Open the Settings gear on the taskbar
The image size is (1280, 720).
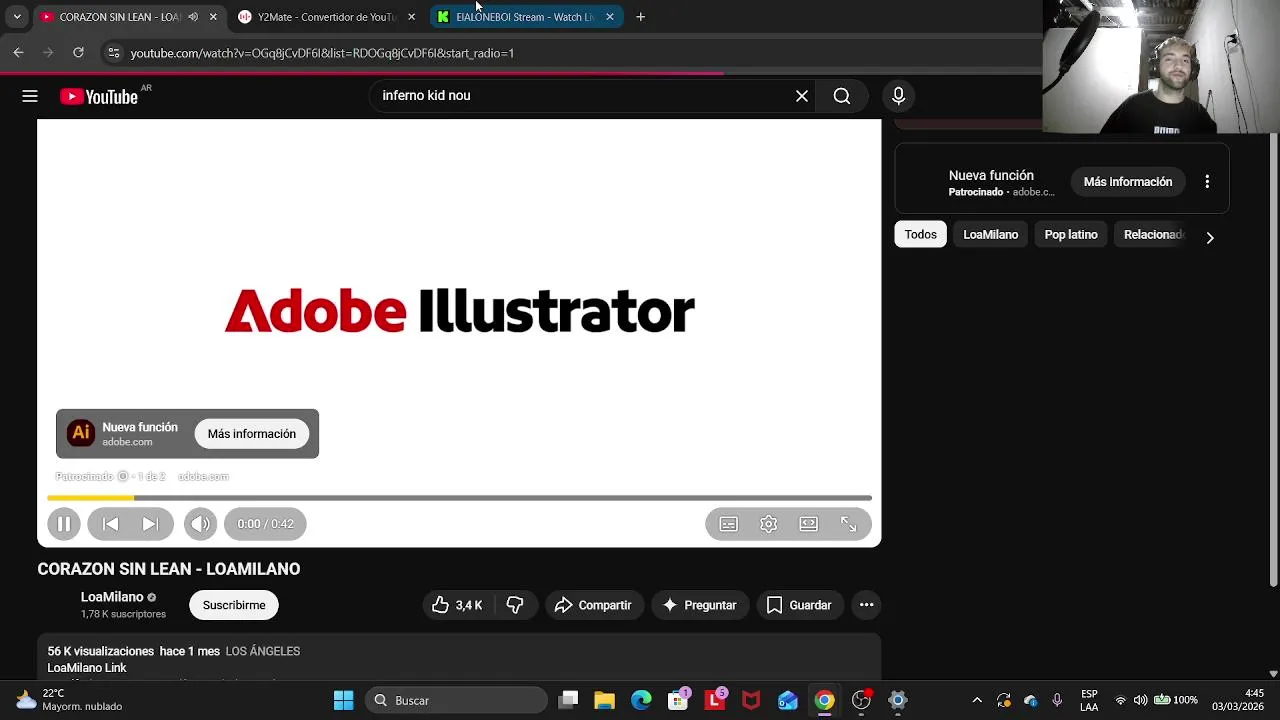tap(898, 700)
